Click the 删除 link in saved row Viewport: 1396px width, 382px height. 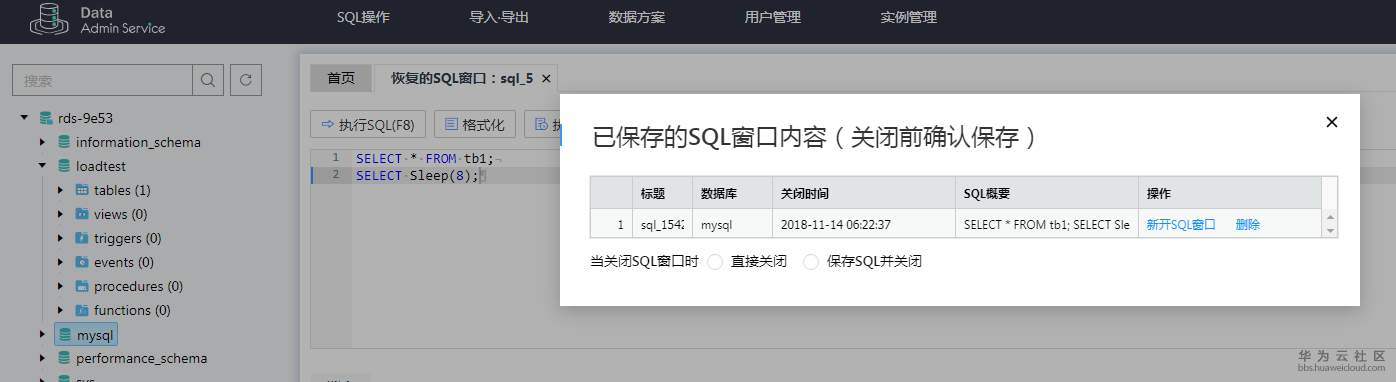[1247, 225]
